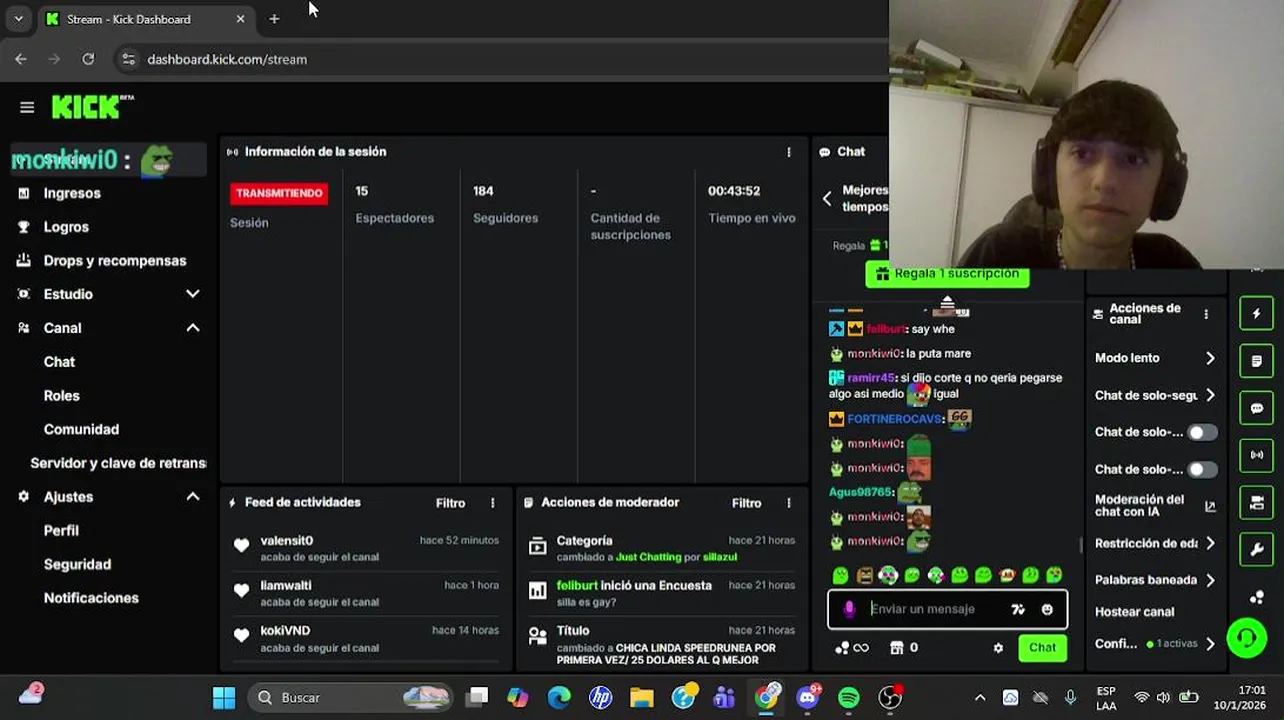The height and width of the screenshot is (720, 1284).
Task: Collapse the Ajustes sidebar section
Action: (193, 497)
